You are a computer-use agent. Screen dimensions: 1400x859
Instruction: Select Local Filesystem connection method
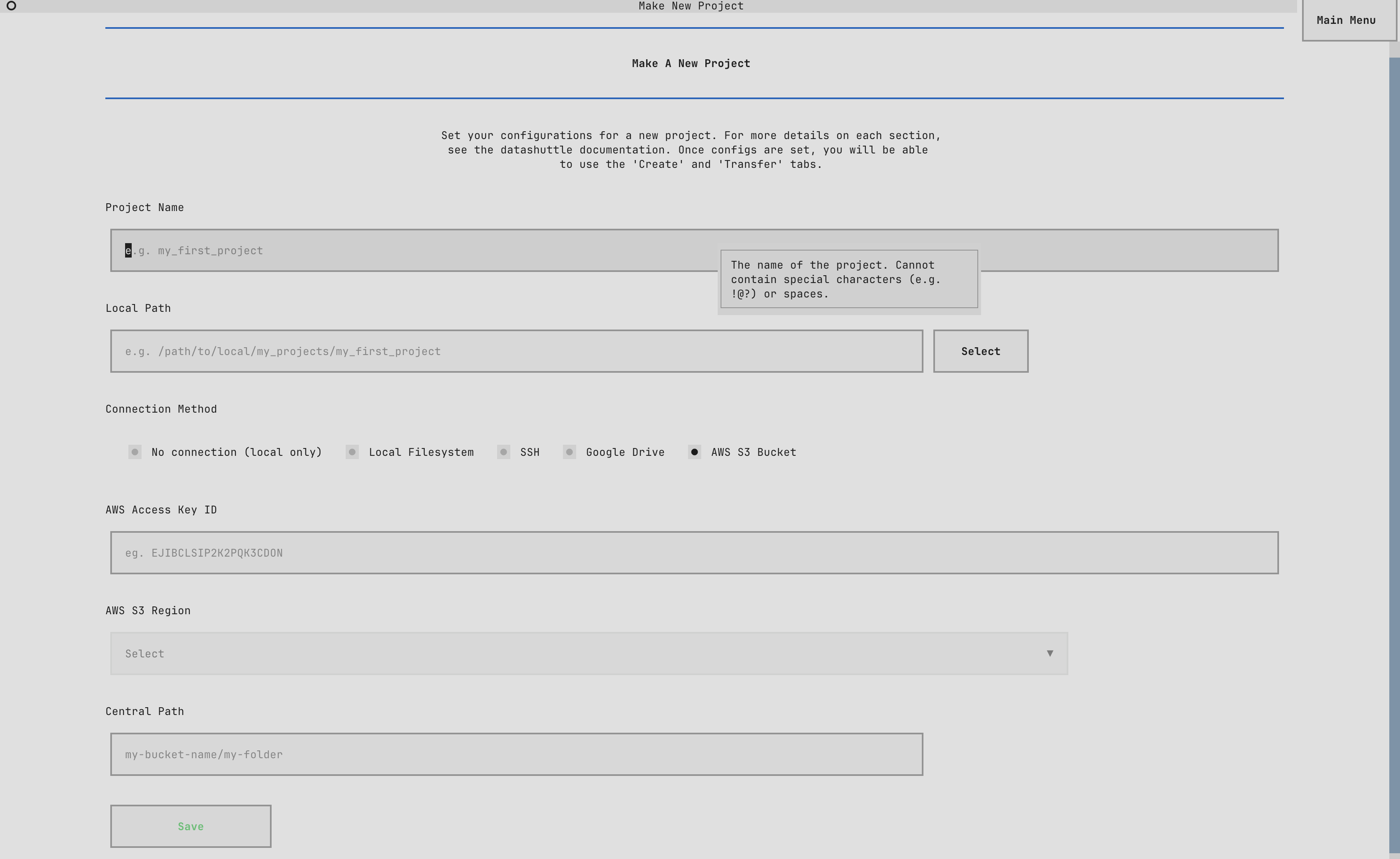point(409,452)
